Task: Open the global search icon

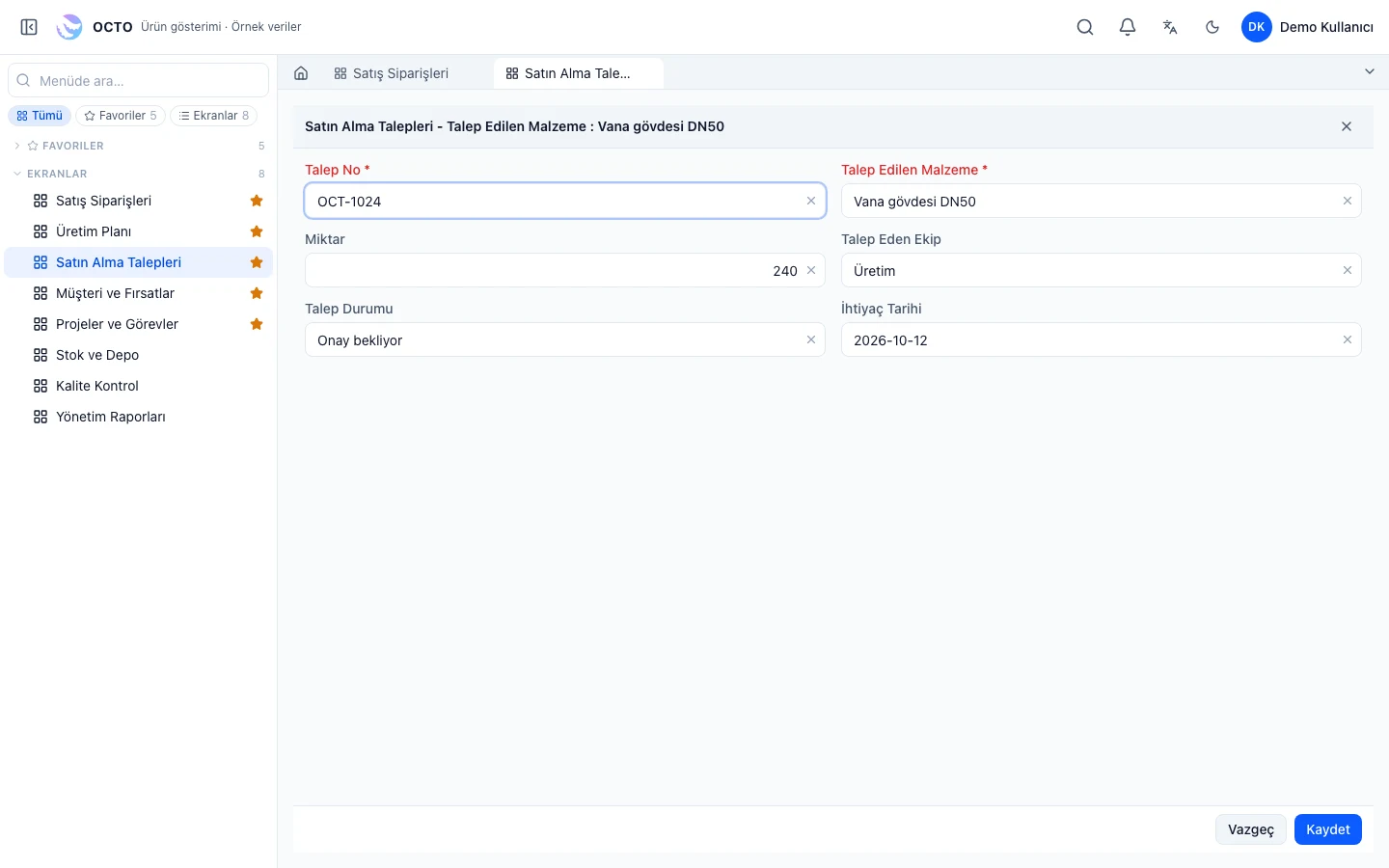Action: point(1085,27)
